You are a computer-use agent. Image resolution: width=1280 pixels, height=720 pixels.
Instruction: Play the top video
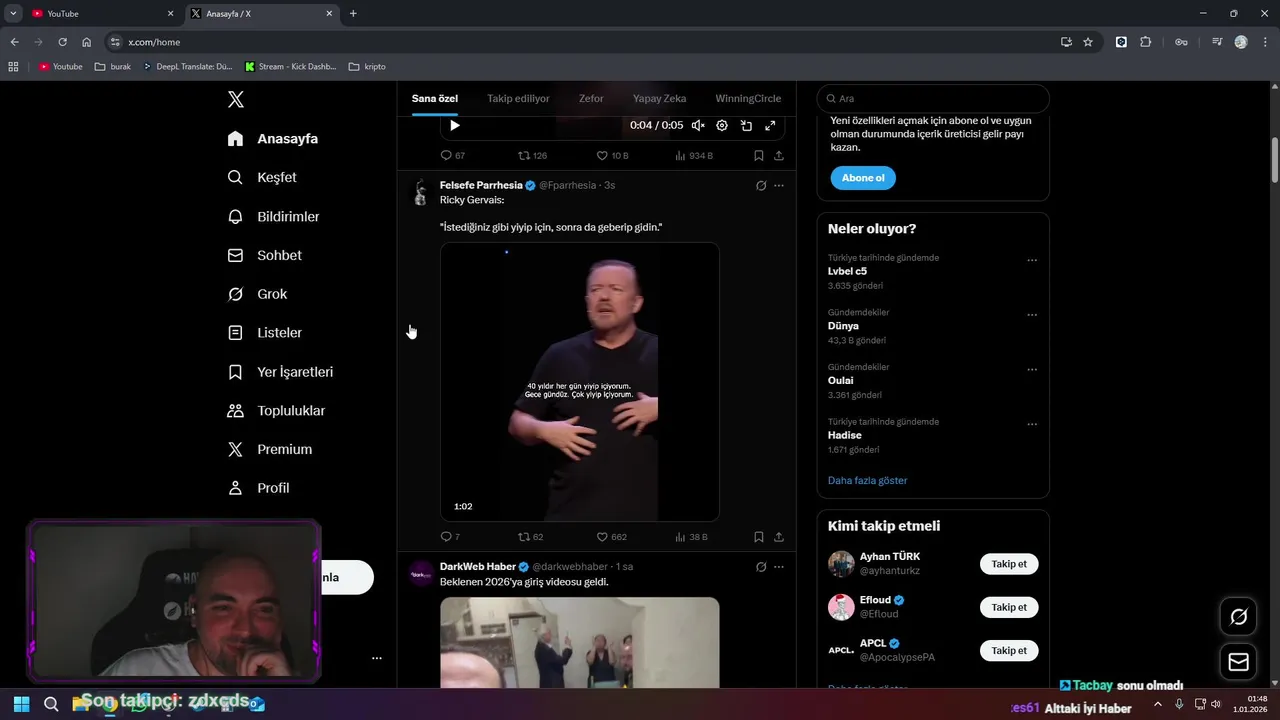pos(455,125)
